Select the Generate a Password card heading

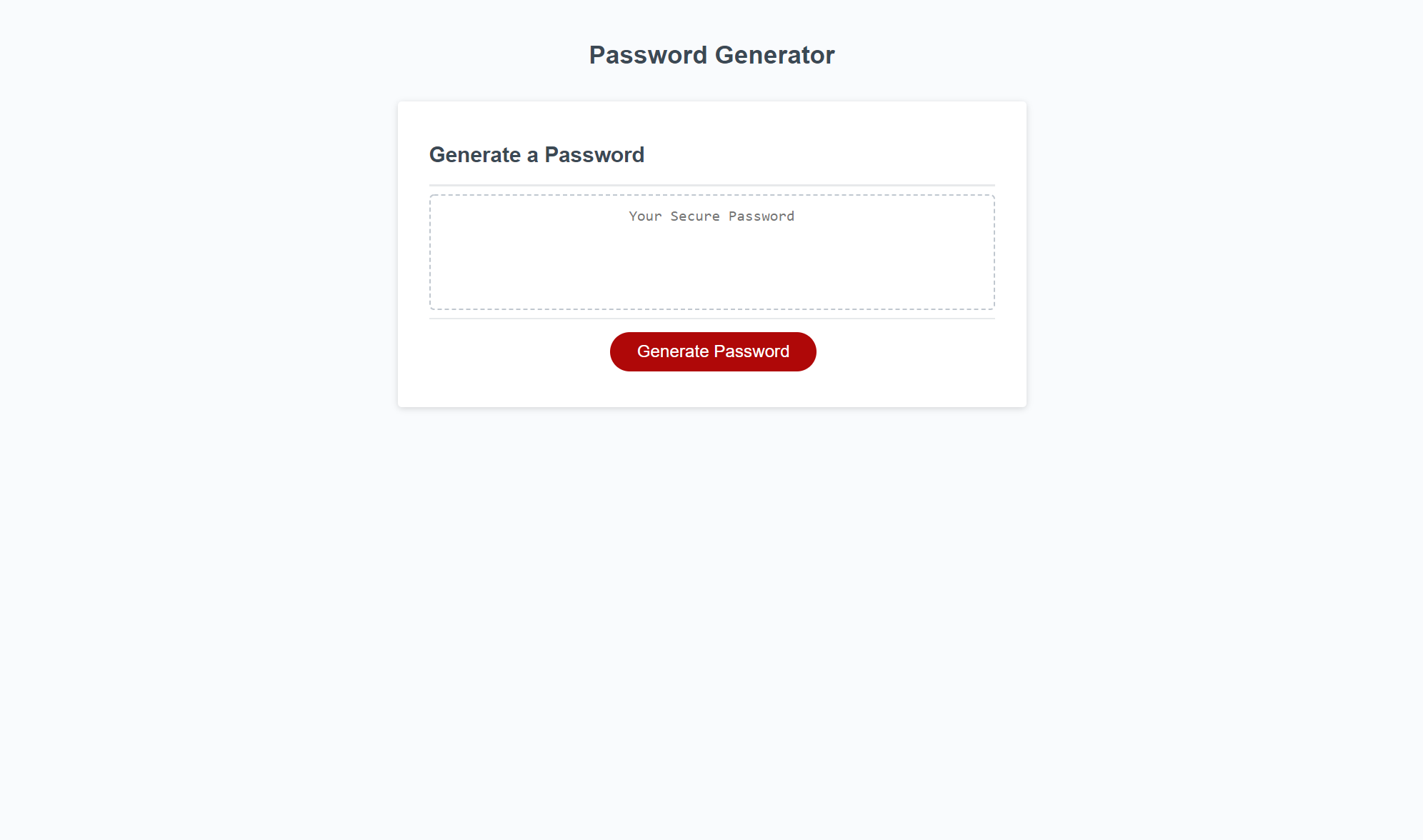[x=536, y=155]
